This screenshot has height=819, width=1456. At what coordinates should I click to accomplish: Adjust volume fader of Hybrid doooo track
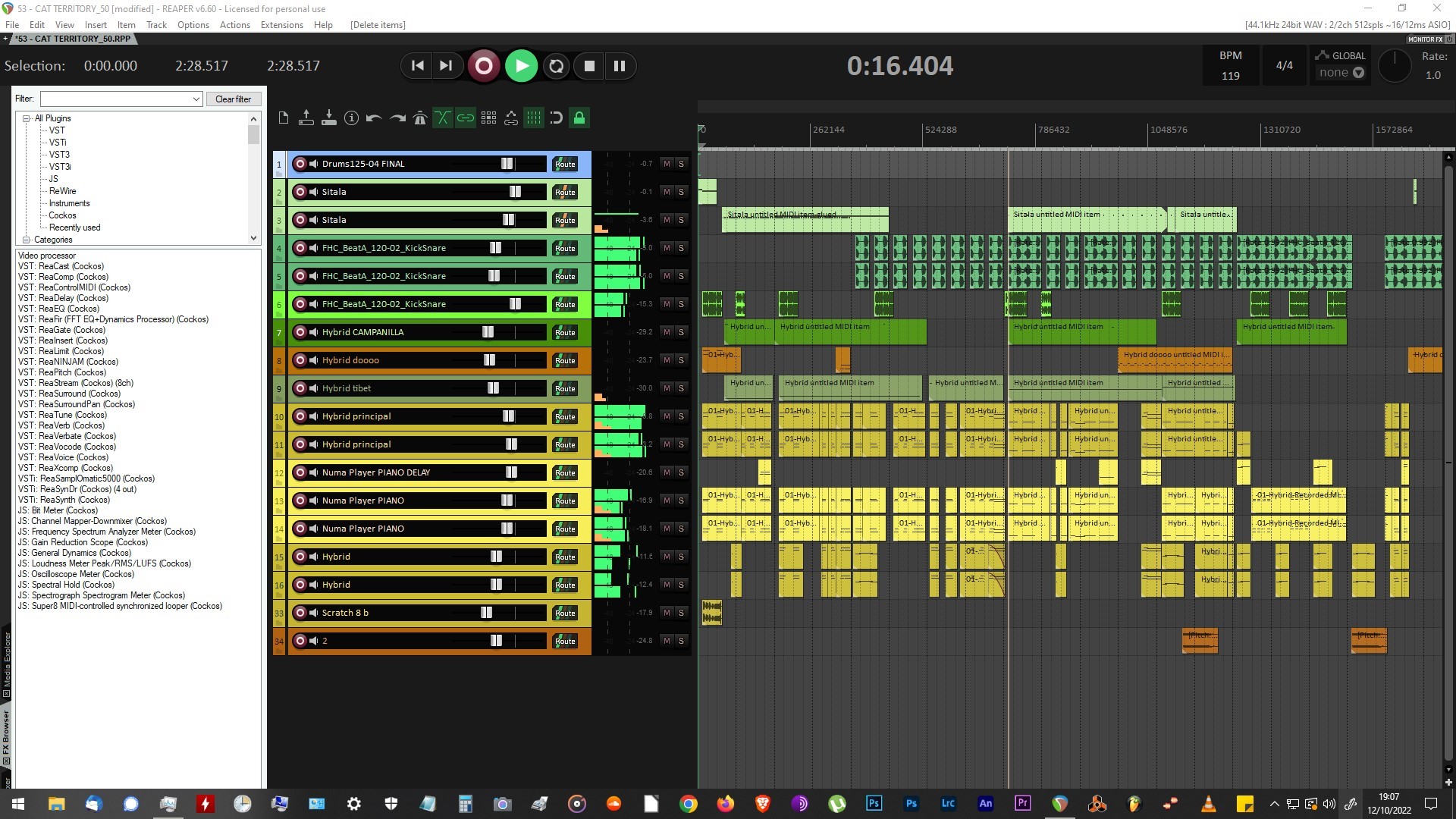(x=489, y=360)
